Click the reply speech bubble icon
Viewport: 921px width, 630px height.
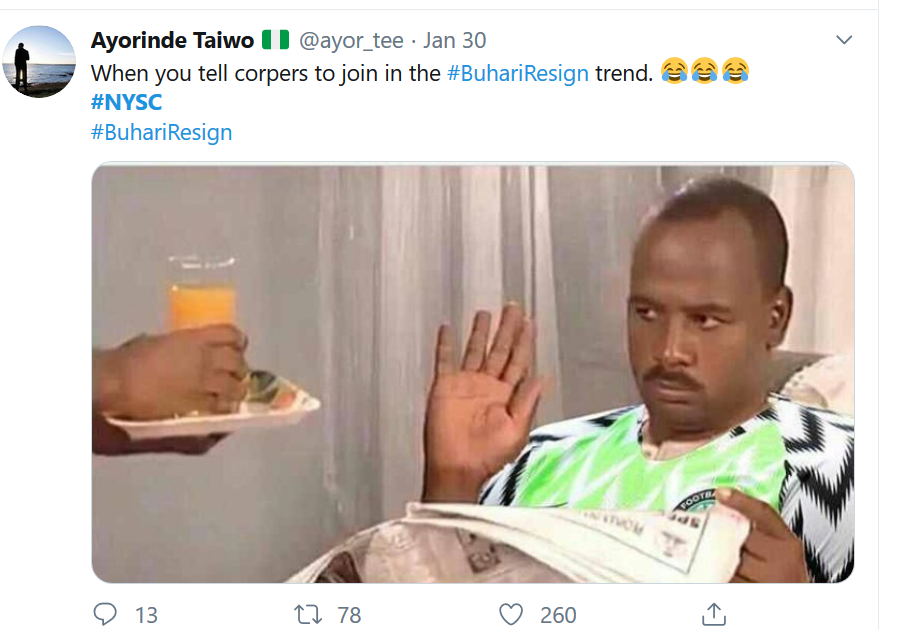pos(105,614)
